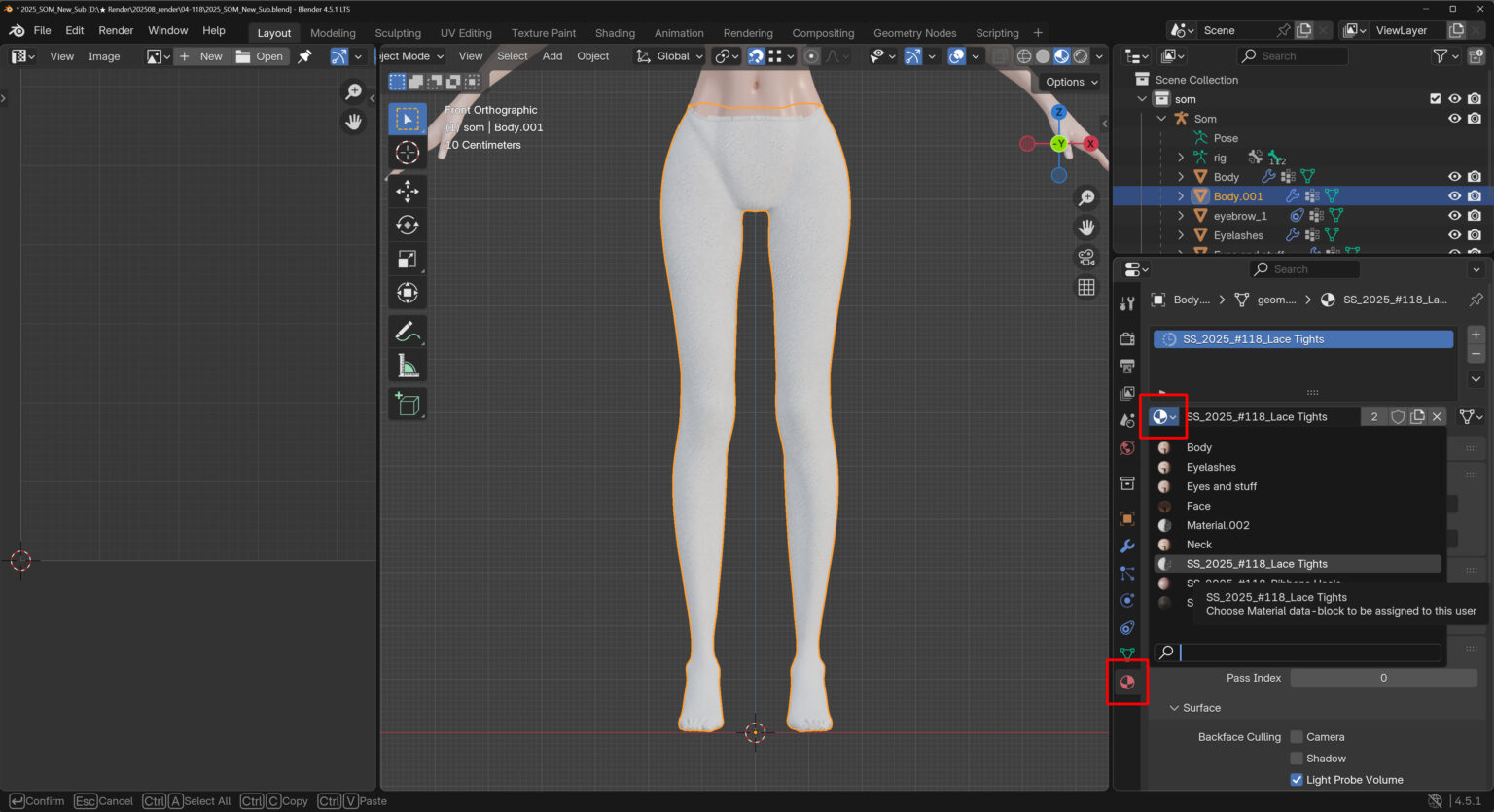Click the Pass Index value field
The image size is (1494, 812).
click(x=1383, y=678)
